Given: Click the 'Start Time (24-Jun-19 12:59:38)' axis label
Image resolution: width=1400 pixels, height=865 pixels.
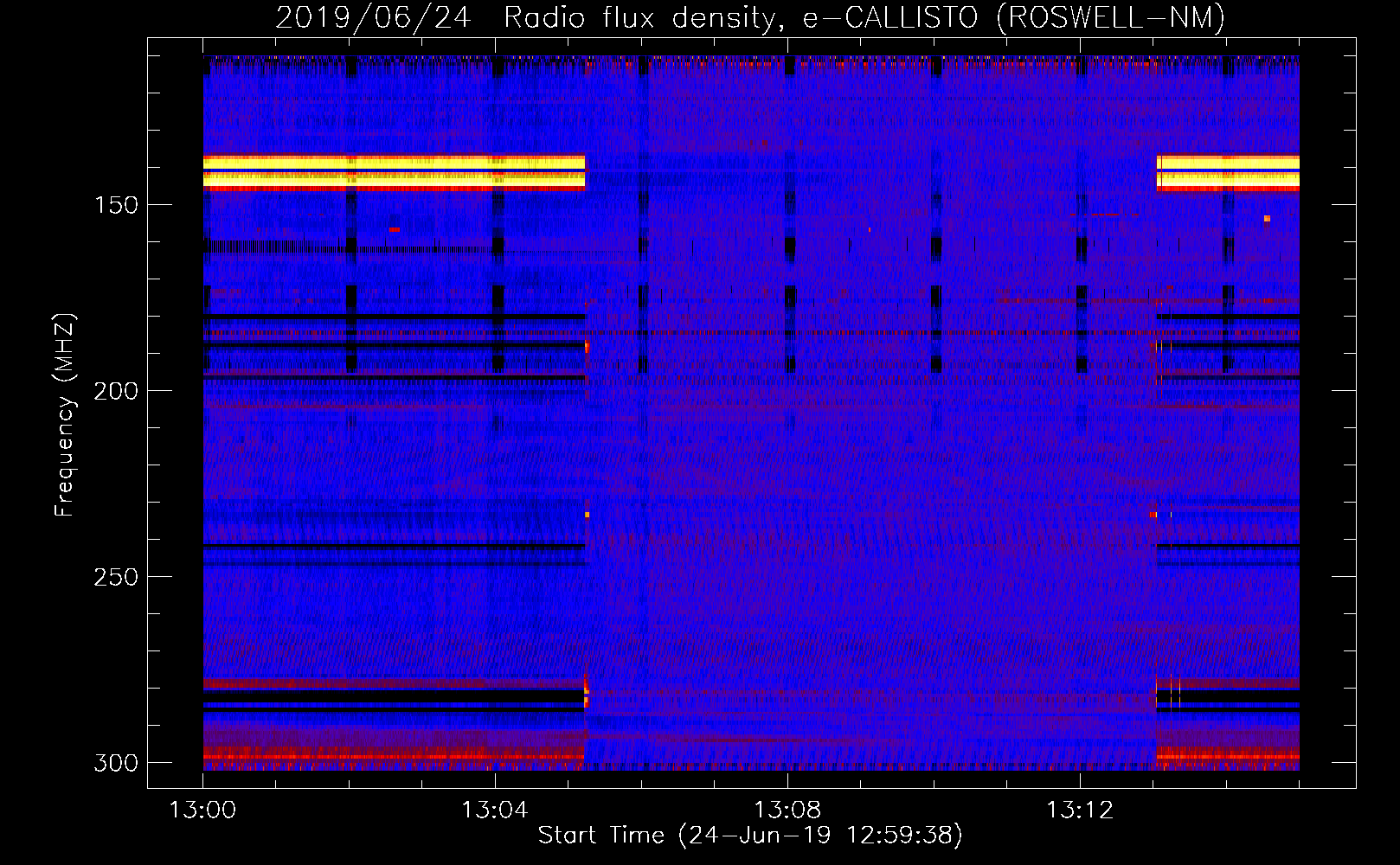Looking at the screenshot, I should (x=750, y=835).
